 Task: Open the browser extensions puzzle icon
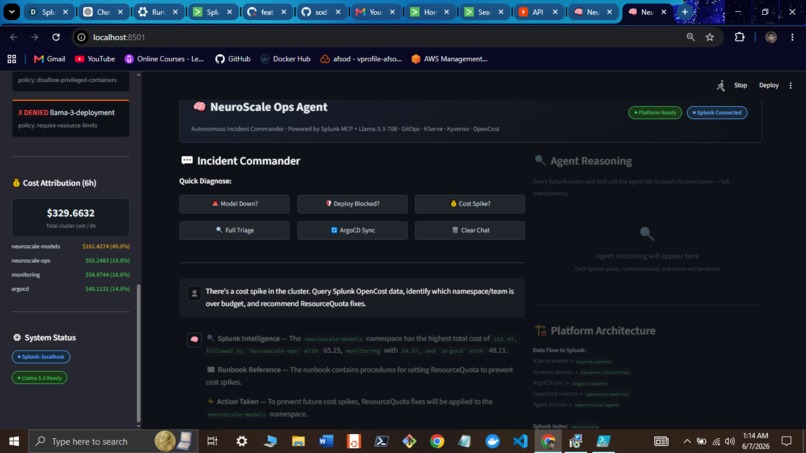(739, 37)
